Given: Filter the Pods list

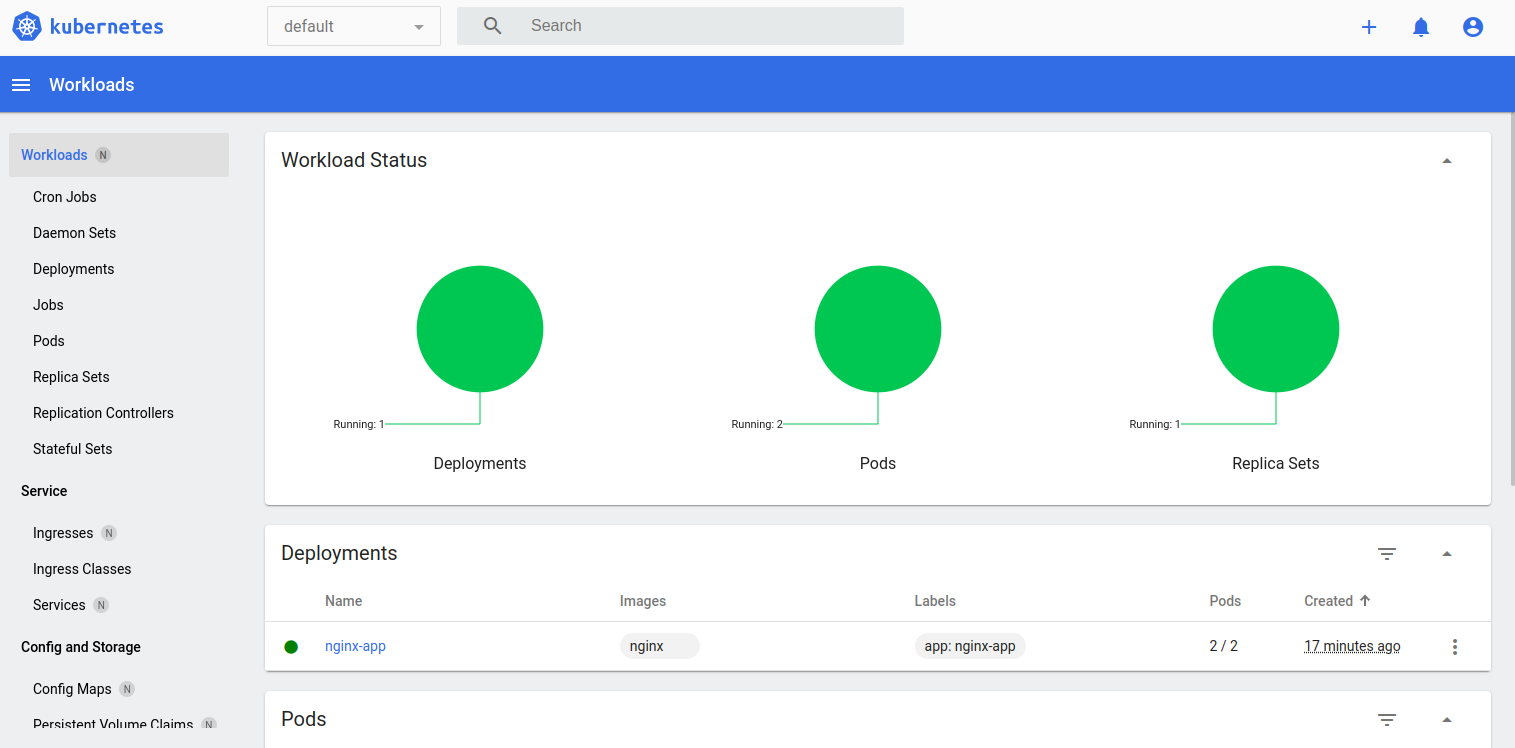Looking at the screenshot, I should point(1386,720).
